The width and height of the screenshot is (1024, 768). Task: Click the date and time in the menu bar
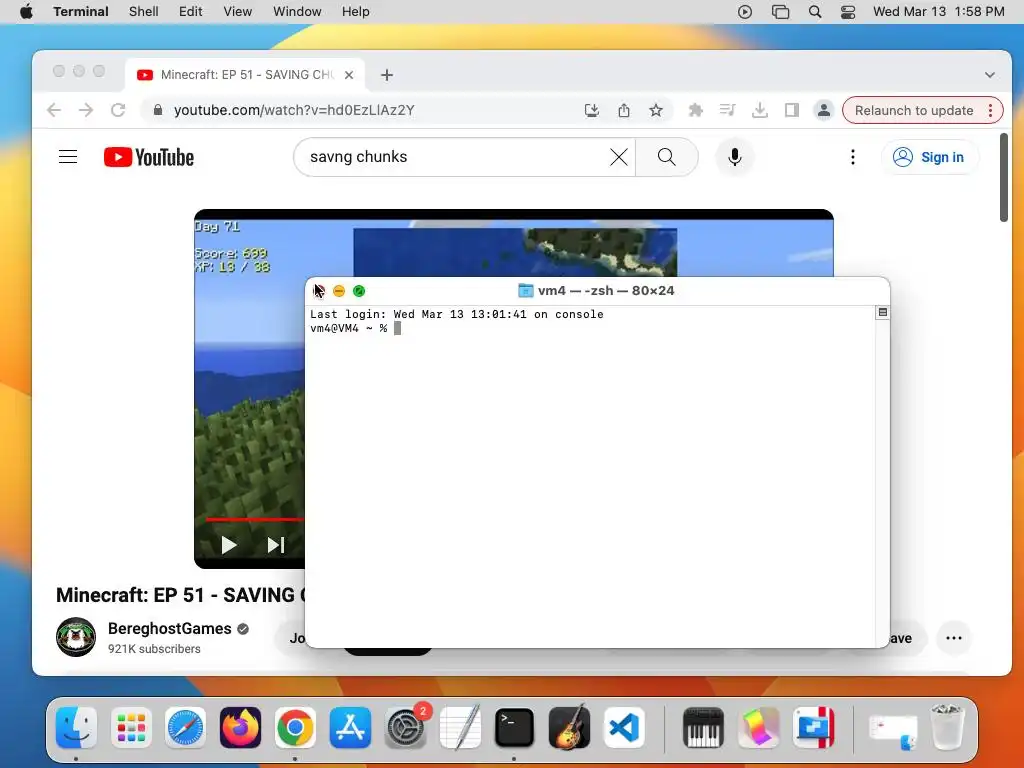click(x=938, y=12)
